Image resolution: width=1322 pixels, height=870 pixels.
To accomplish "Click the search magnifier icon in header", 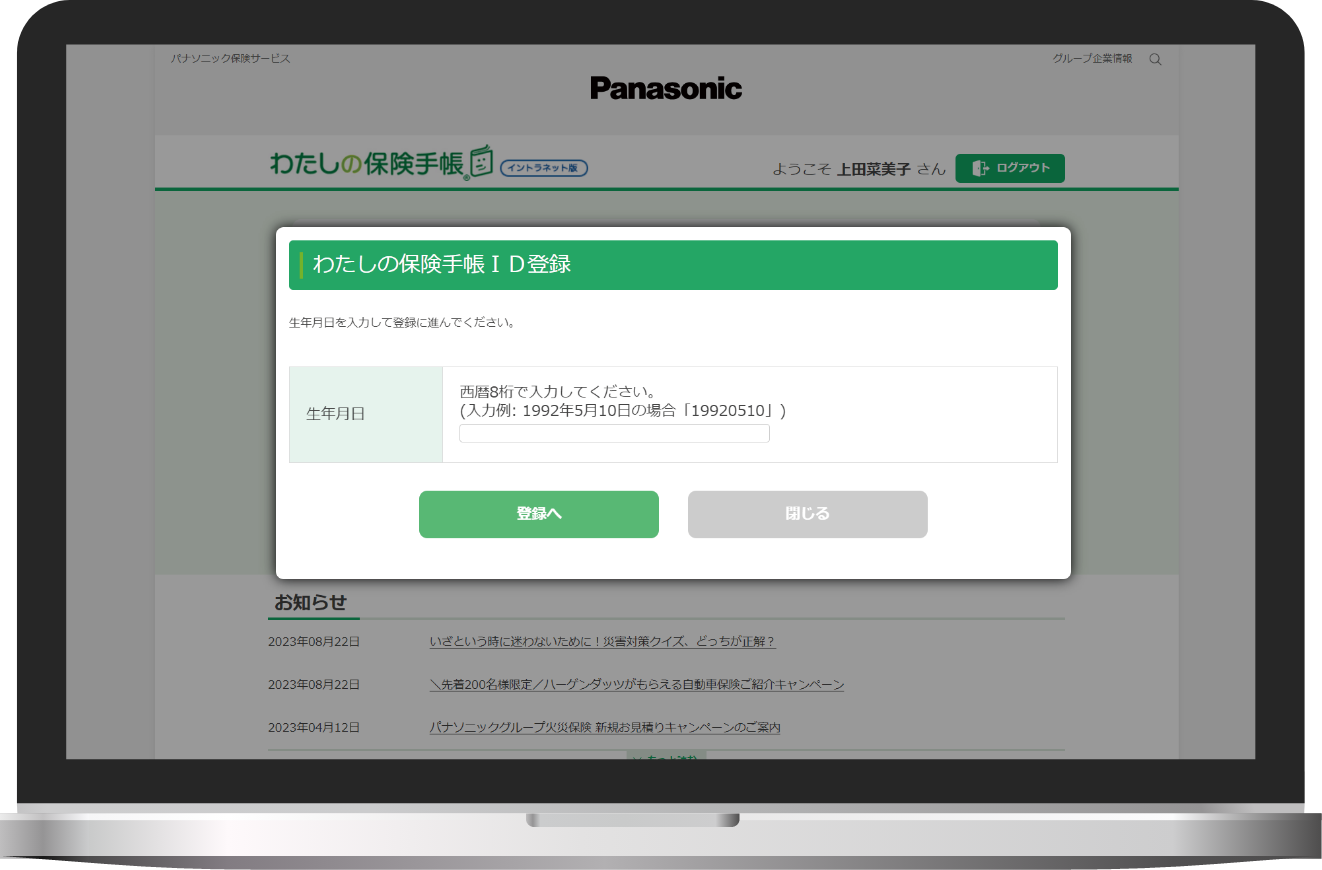I will 1155,59.
